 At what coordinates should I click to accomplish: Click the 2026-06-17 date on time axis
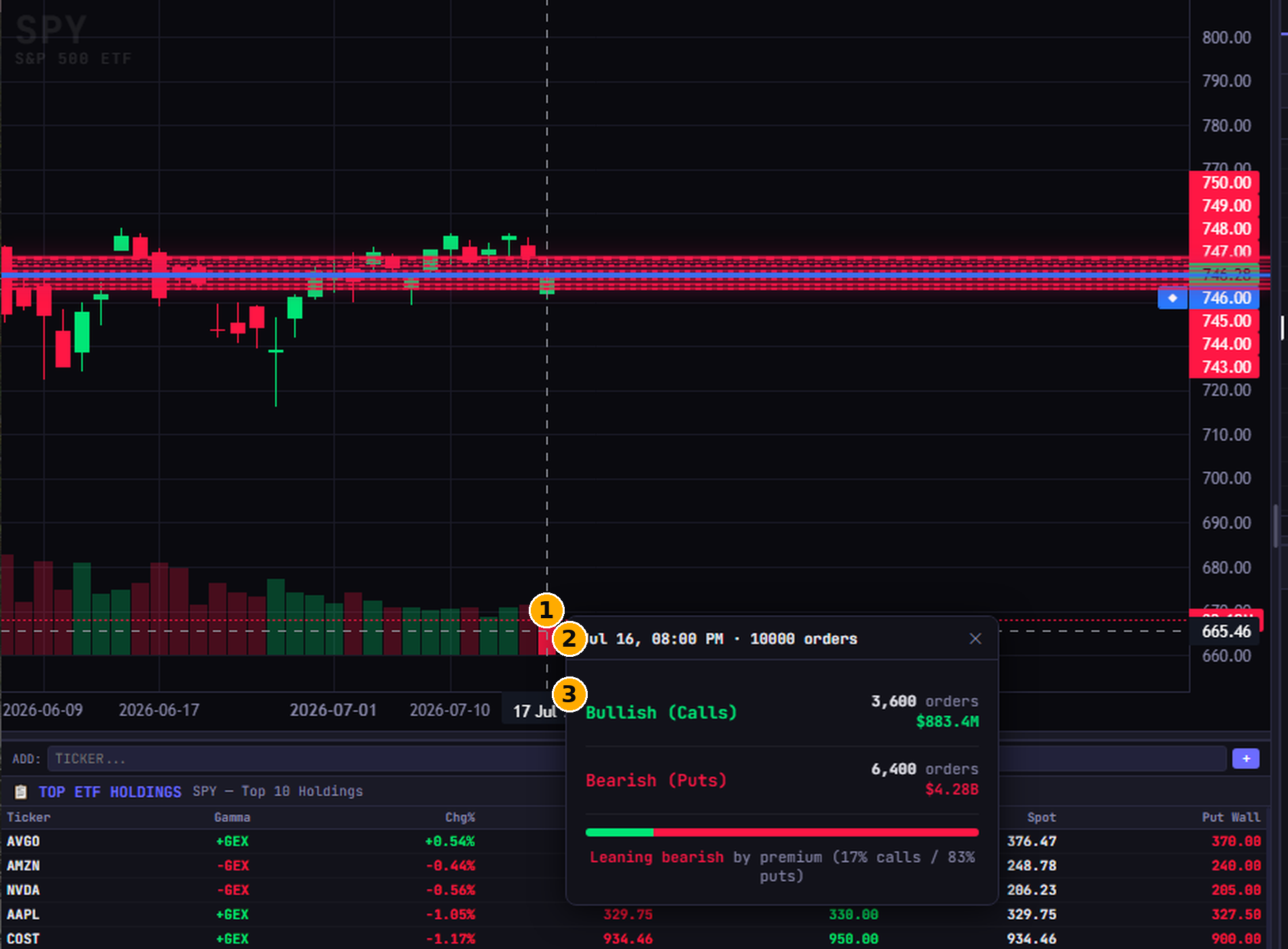tap(159, 710)
